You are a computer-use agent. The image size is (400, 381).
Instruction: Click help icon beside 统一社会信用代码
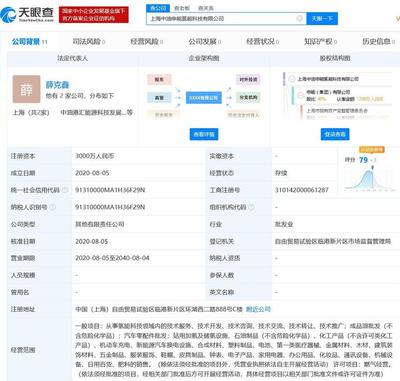pyautogui.click(x=65, y=190)
